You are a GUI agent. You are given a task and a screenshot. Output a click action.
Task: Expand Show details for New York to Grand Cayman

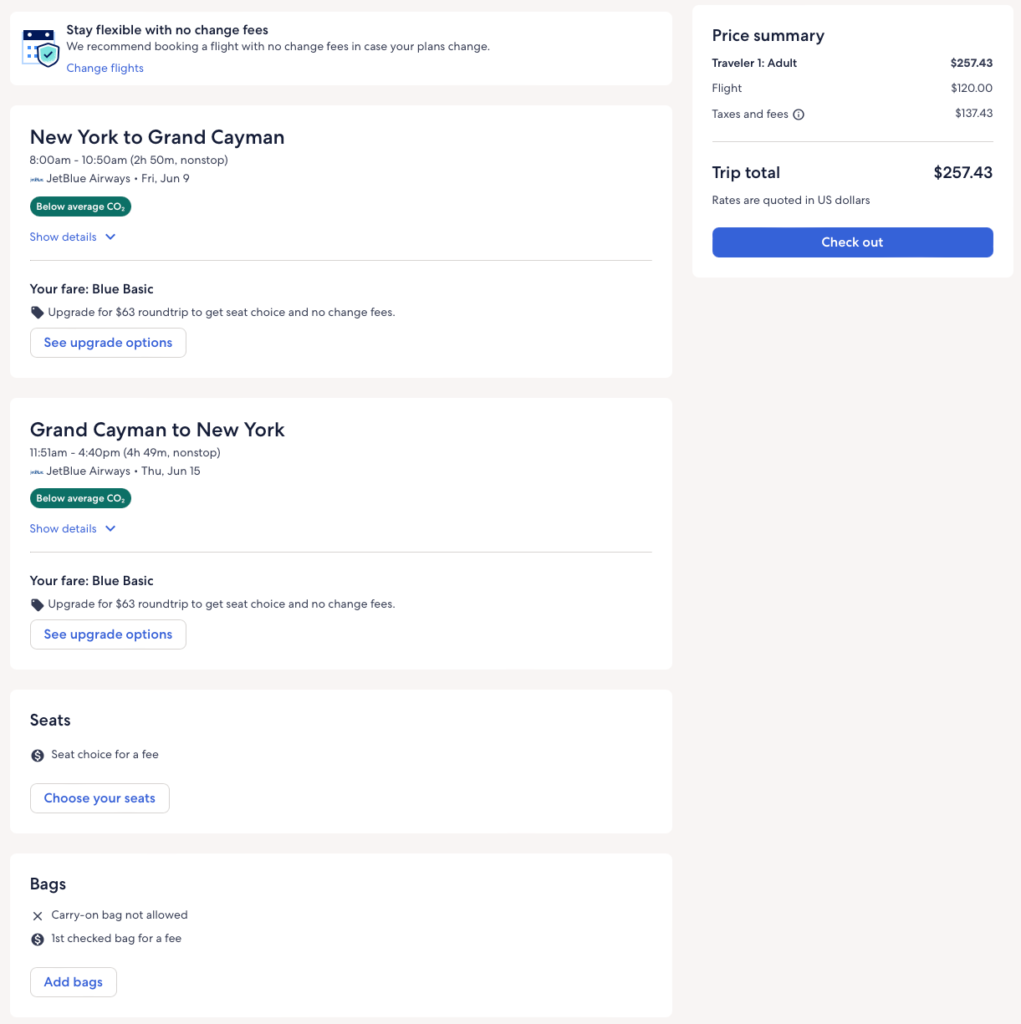(x=64, y=237)
